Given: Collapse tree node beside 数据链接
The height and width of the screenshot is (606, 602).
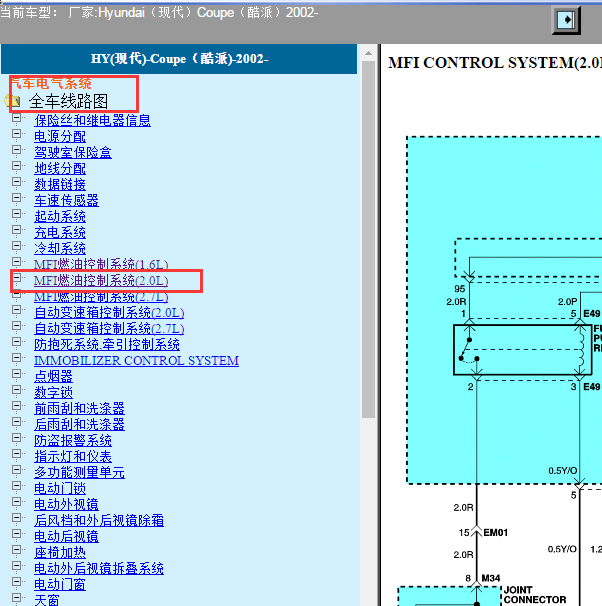Looking at the screenshot, I should tap(16, 182).
